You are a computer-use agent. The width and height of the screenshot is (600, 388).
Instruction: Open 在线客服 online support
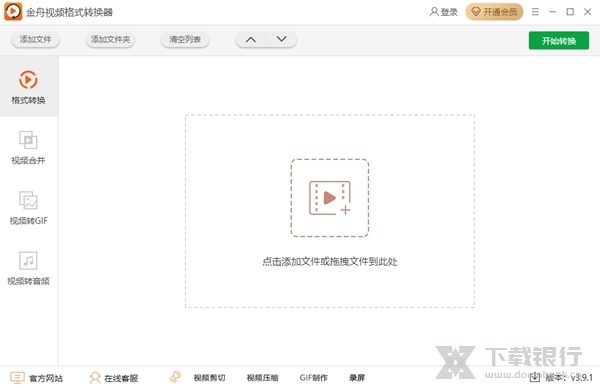(114, 378)
